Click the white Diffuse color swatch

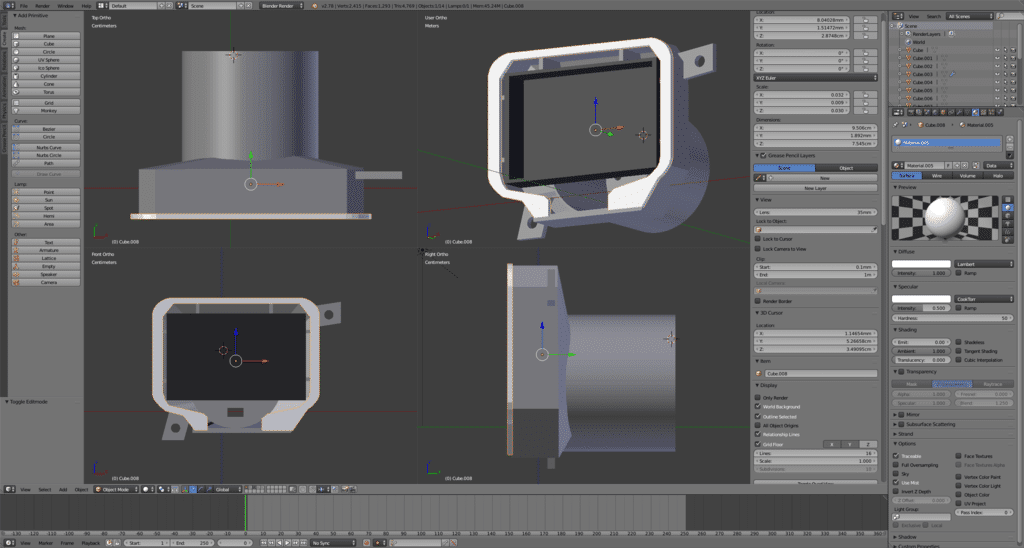(920, 264)
